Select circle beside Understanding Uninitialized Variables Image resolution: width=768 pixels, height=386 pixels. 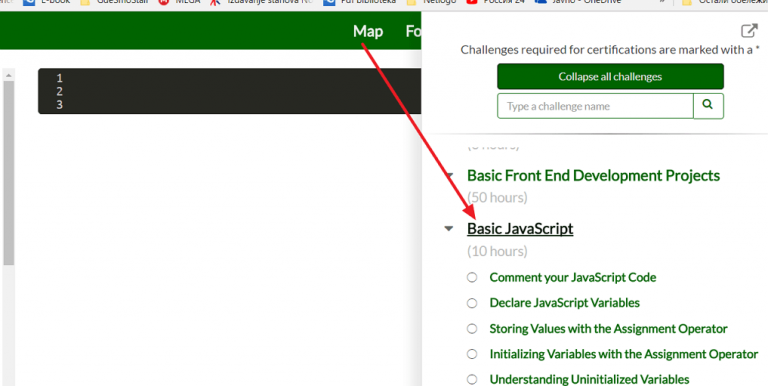(x=472, y=380)
